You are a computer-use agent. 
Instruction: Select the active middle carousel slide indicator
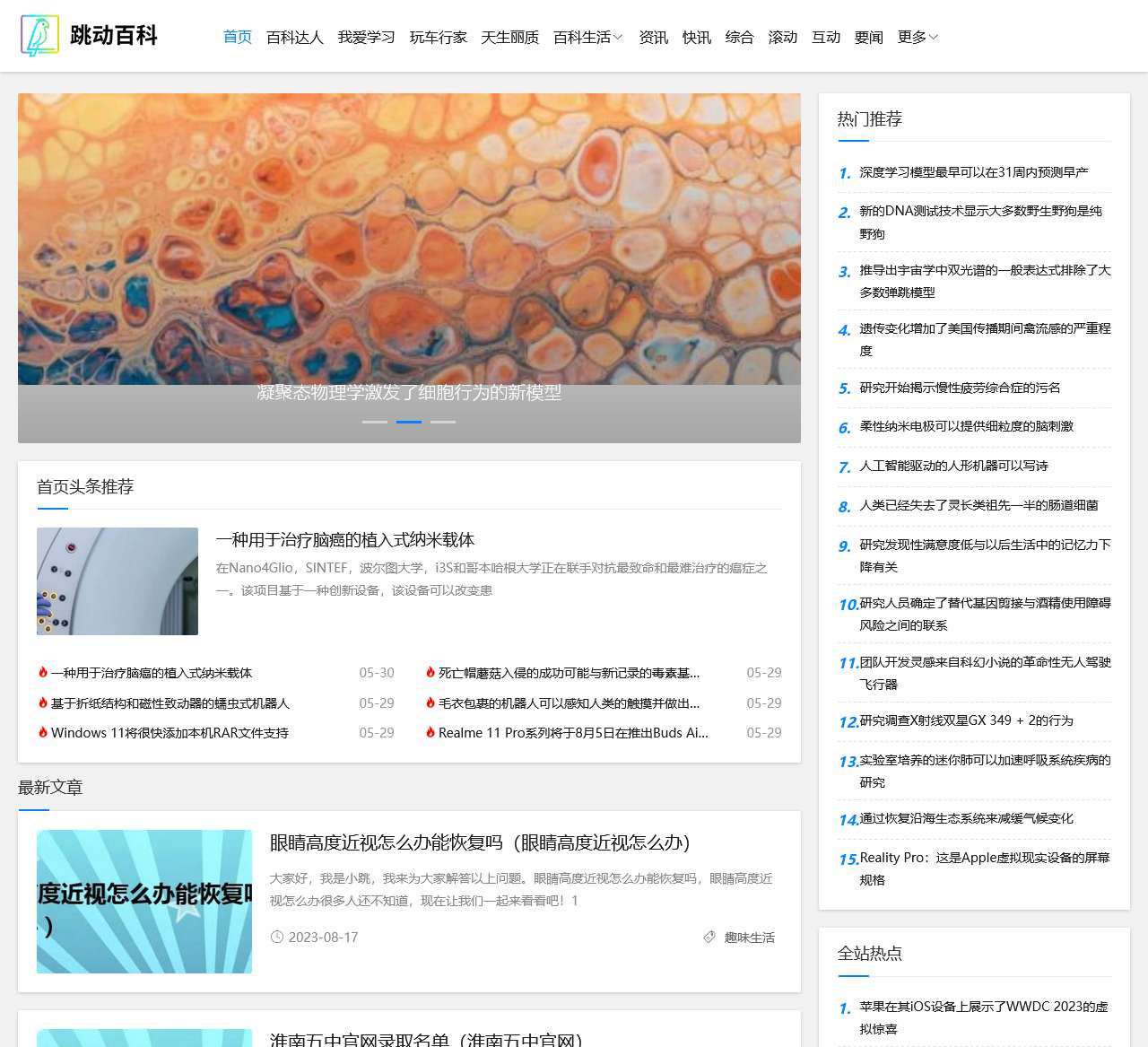click(409, 422)
